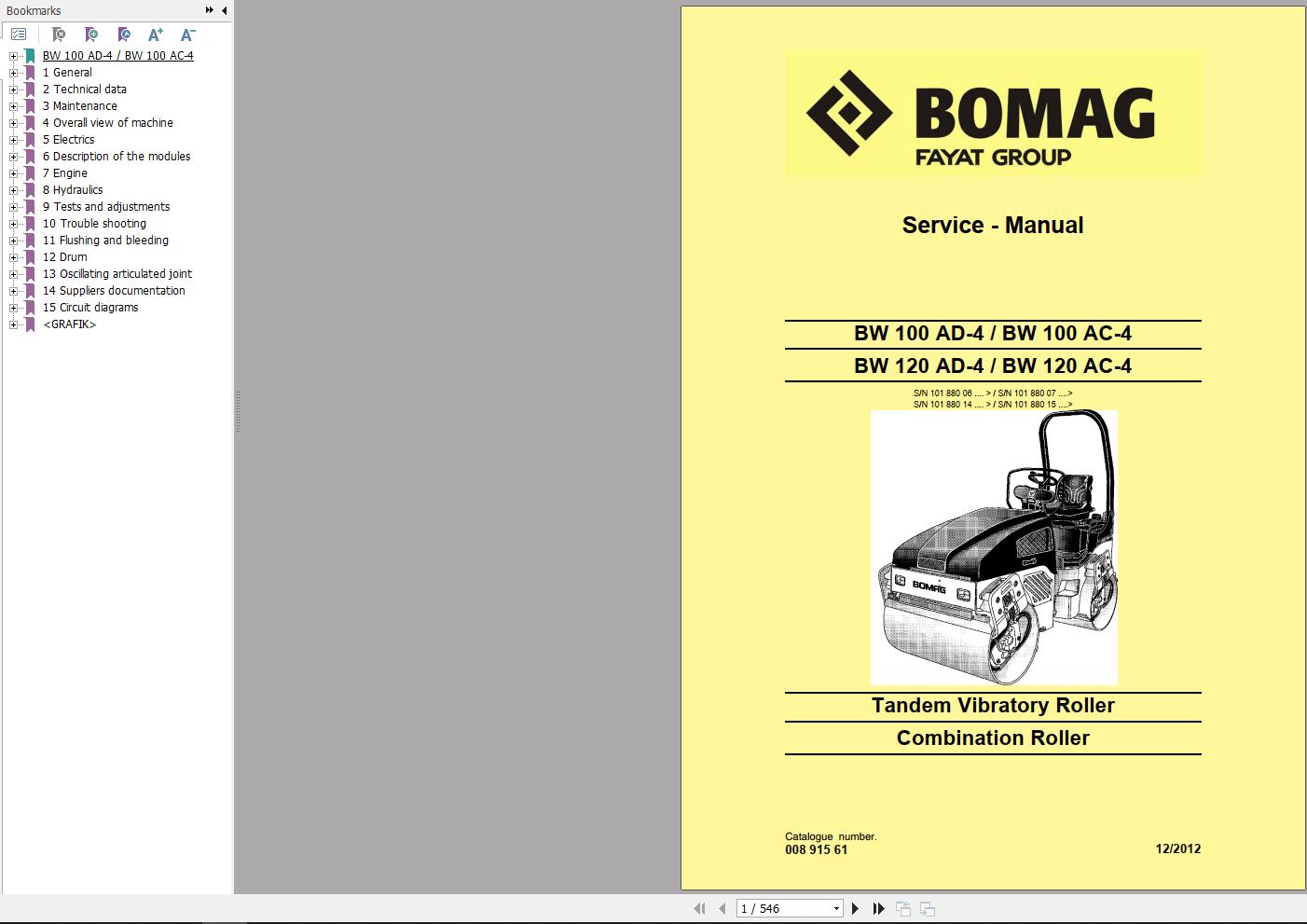Click the add new bookmark icon
The height and width of the screenshot is (924, 1307).
pyautogui.click(x=91, y=34)
